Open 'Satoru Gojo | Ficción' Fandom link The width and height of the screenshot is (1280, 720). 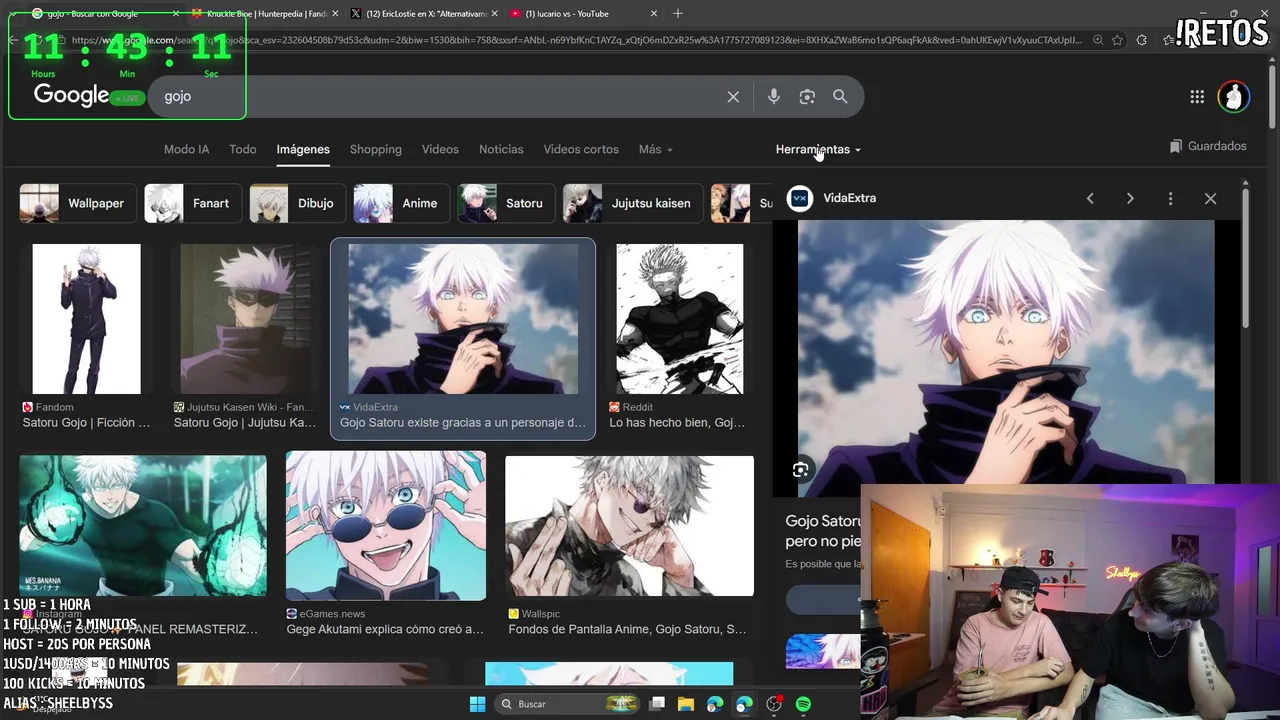86,423
